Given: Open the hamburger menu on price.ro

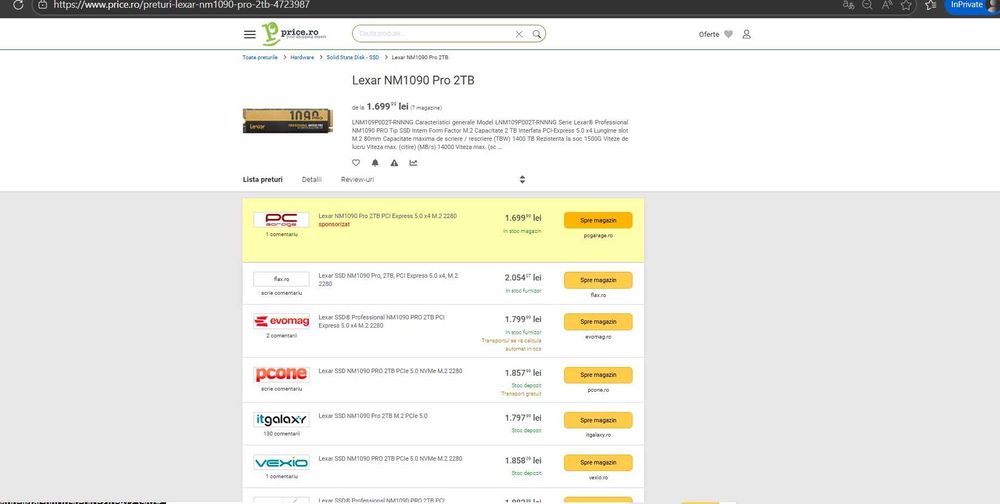Looking at the screenshot, I should [x=249, y=34].
